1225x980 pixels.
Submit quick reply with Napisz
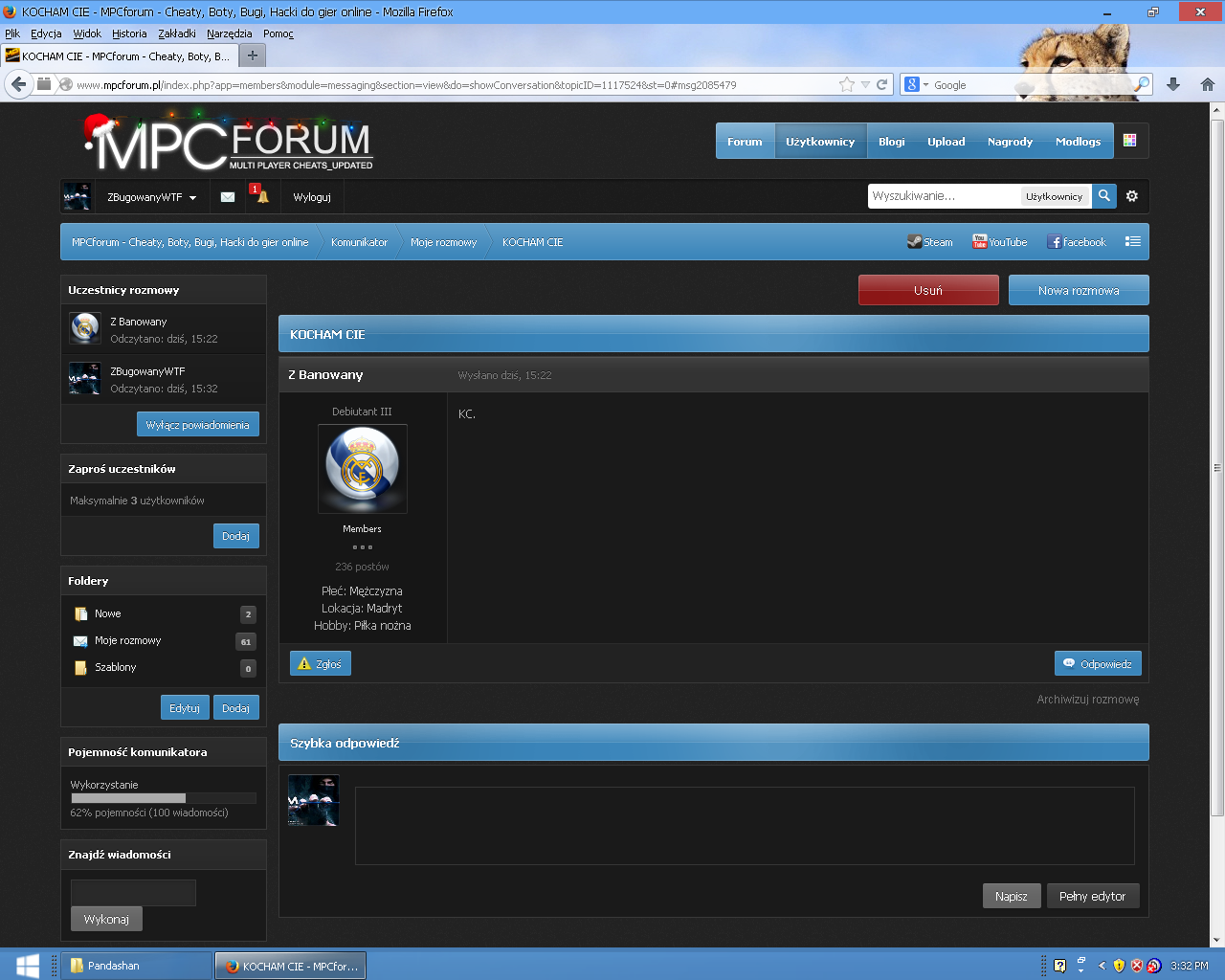pyautogui.click(x=1012, y=896)
